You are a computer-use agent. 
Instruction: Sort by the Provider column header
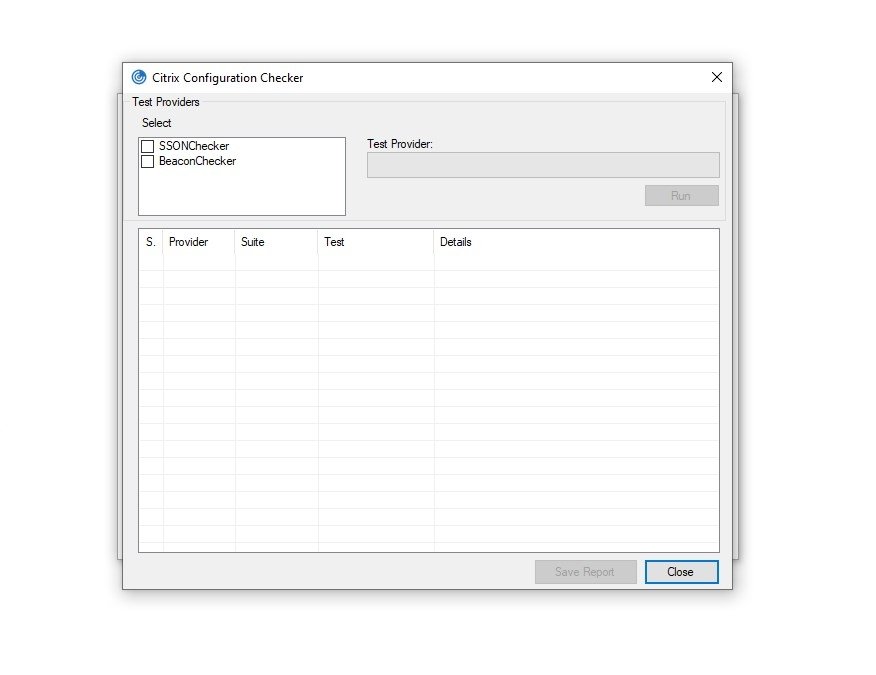coord(199,242)
